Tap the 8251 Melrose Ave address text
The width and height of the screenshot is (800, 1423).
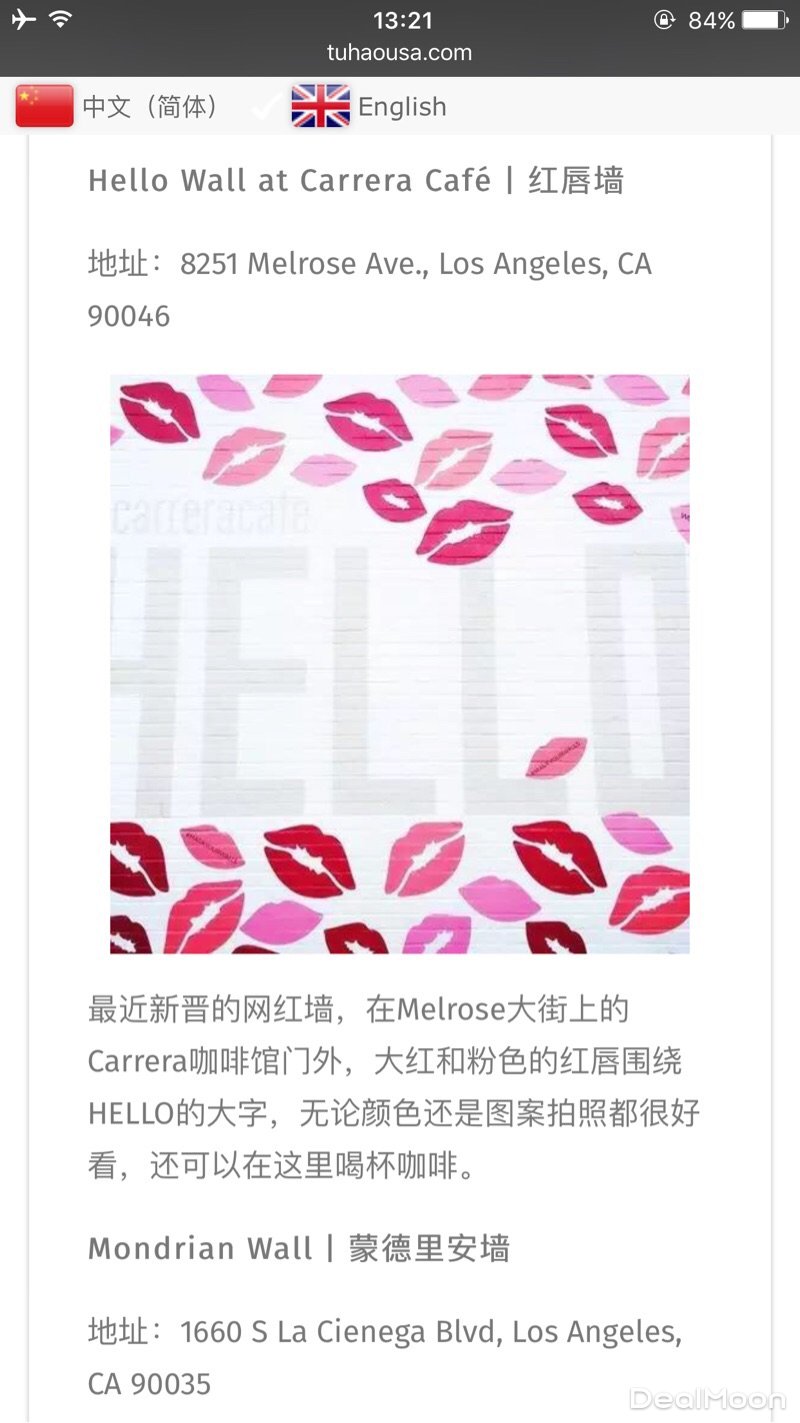(x=370, y=290)
